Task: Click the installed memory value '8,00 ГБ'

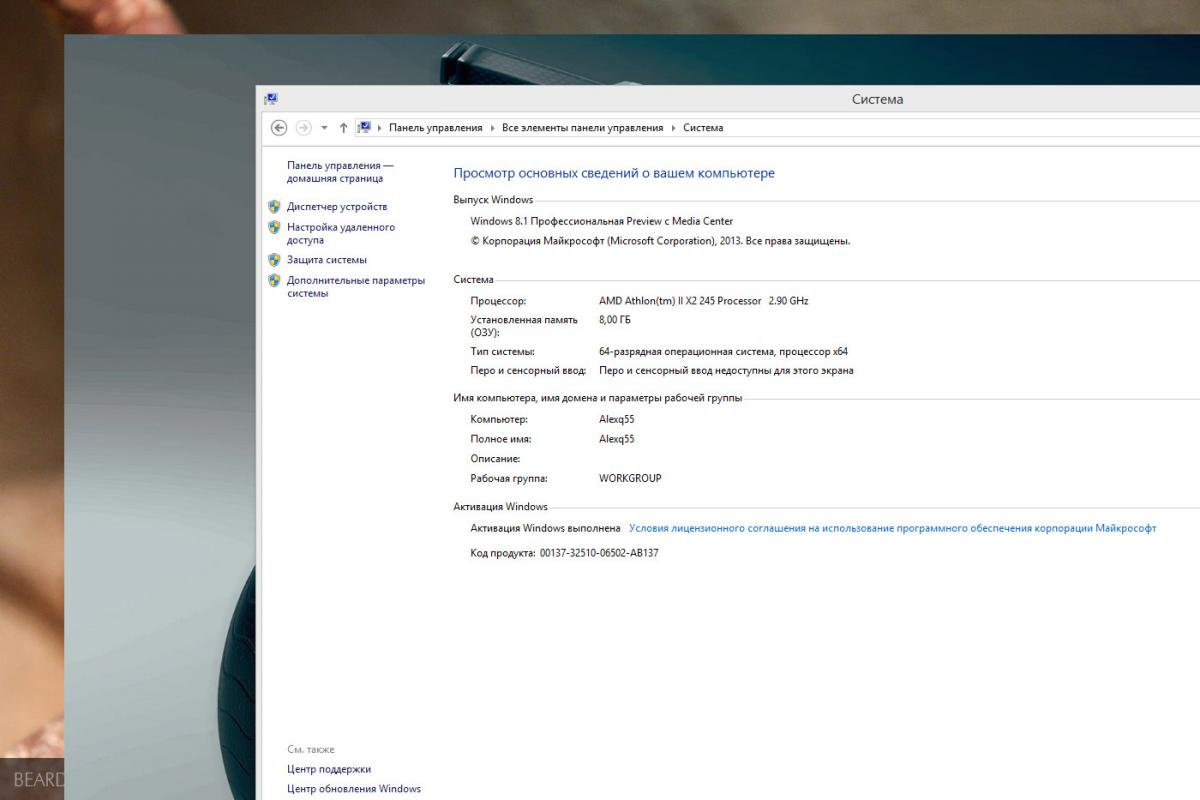Action: (x=615, y=320)
